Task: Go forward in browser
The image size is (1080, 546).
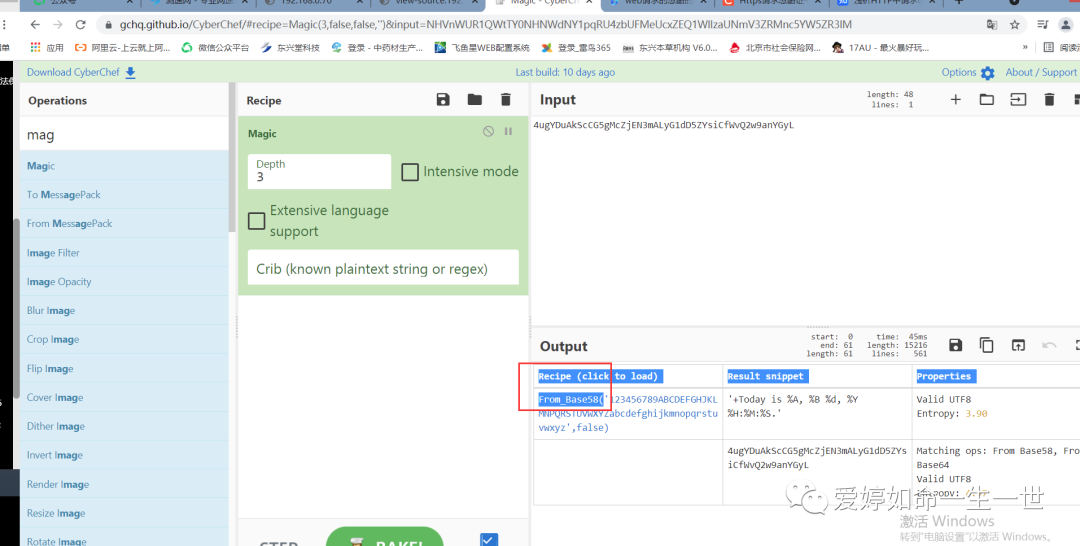Action: click(58, 25)
